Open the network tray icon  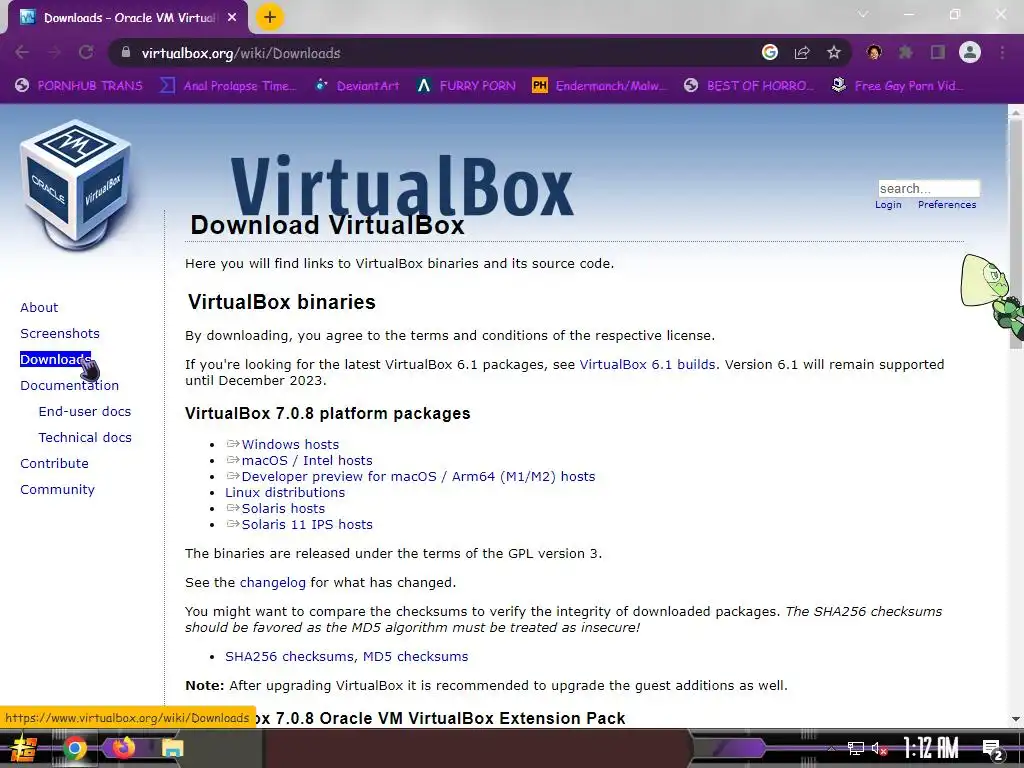[x=856, y=748]
